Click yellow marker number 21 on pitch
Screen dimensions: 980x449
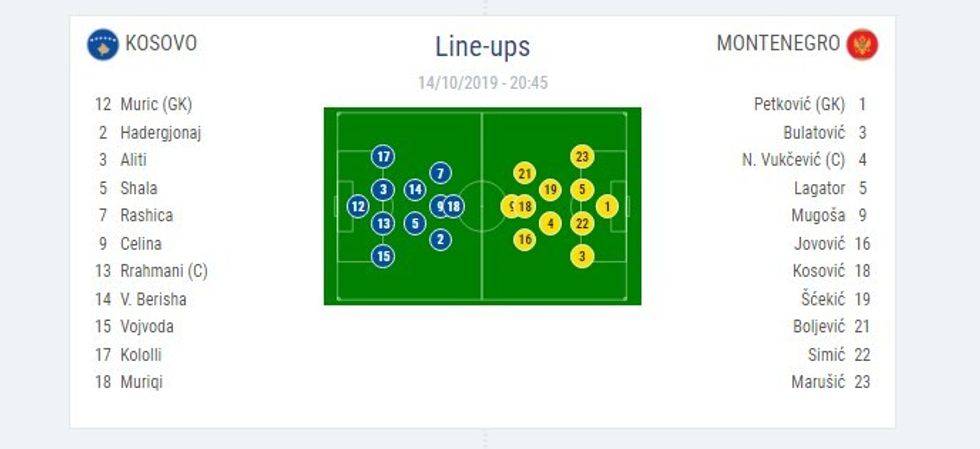click(525, 173)
